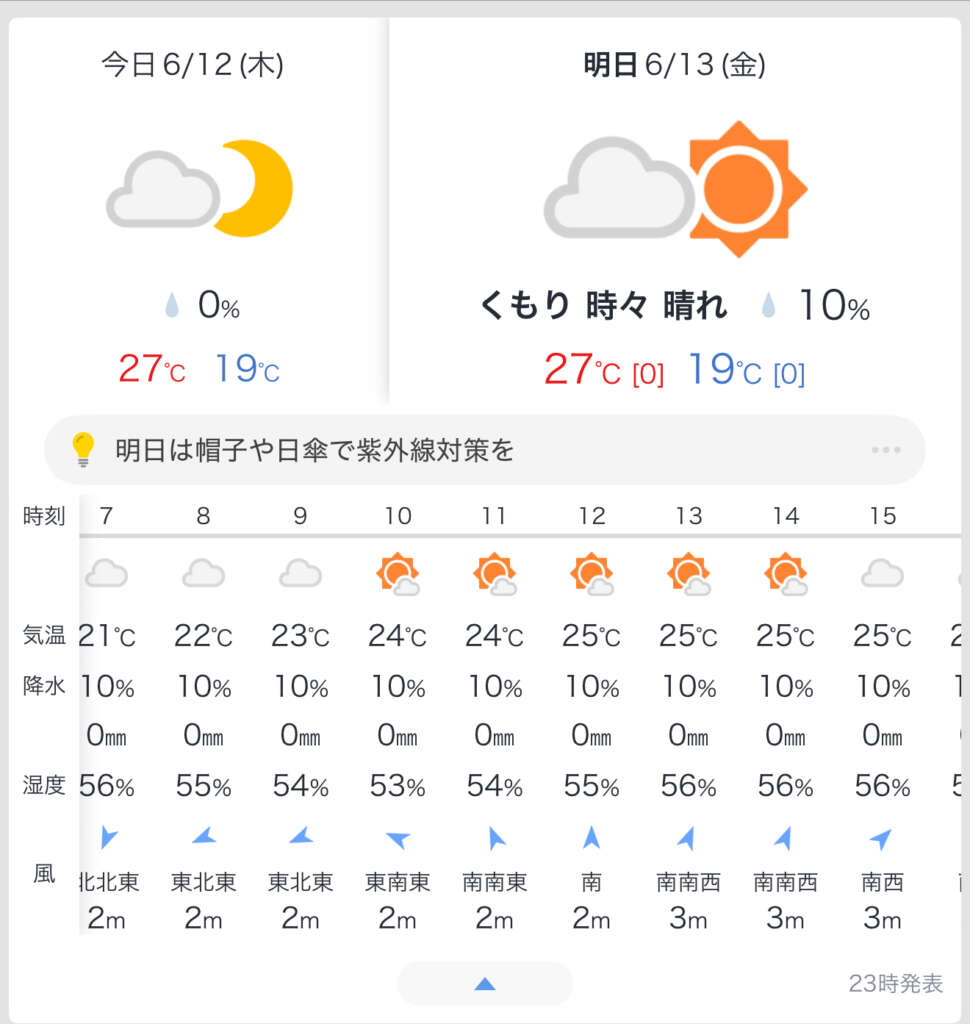Click the south wind arrow at 12 o'clock
This screenshot has height=1024, width=970.
coord(591,838)
